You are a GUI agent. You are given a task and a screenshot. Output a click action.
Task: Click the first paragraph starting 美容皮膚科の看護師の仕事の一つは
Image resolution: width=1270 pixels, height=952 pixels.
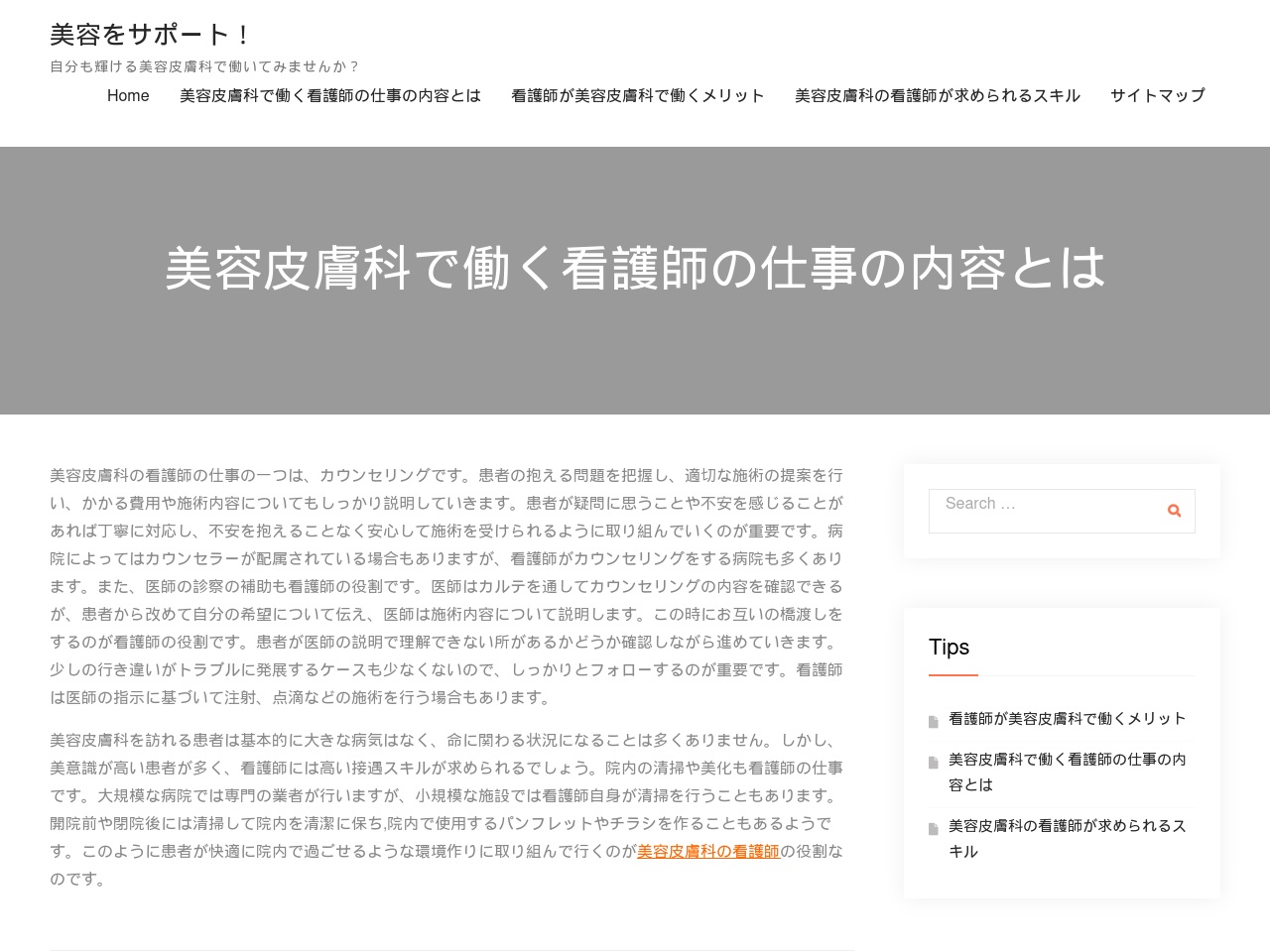click(x=446, y=587)
